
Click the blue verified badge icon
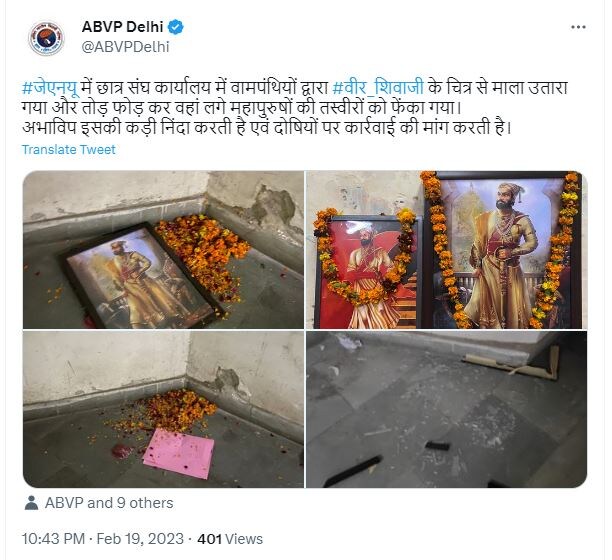176,27
